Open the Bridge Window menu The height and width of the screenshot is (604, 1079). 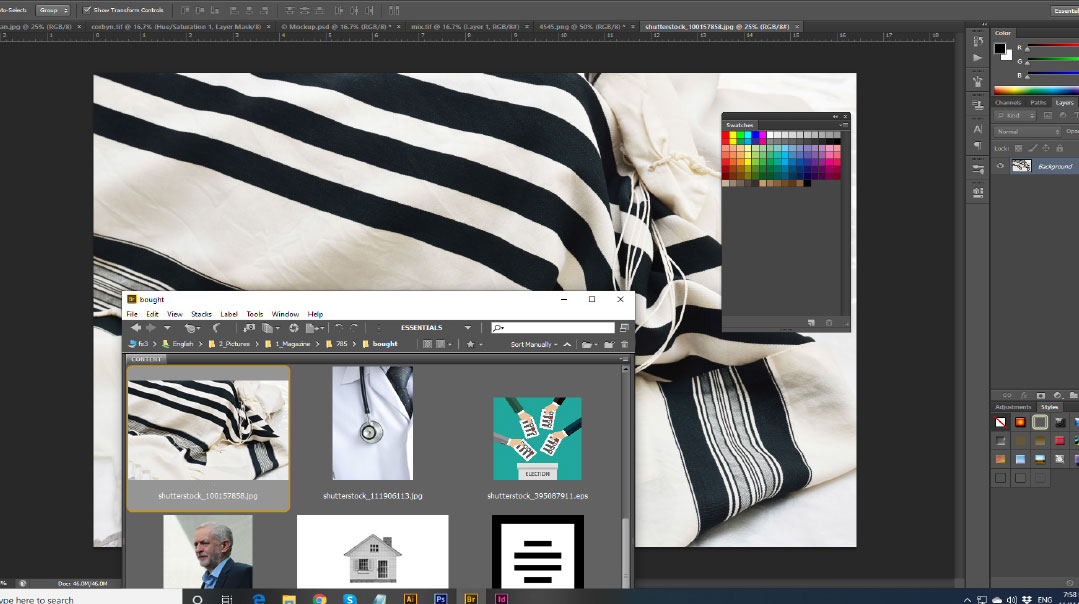(285, 314)
